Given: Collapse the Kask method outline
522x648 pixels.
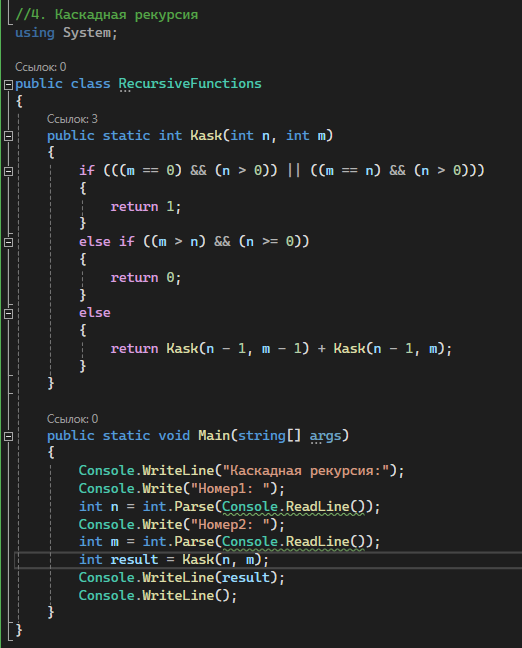Looking at the screenshot, I should click(8, 136).
